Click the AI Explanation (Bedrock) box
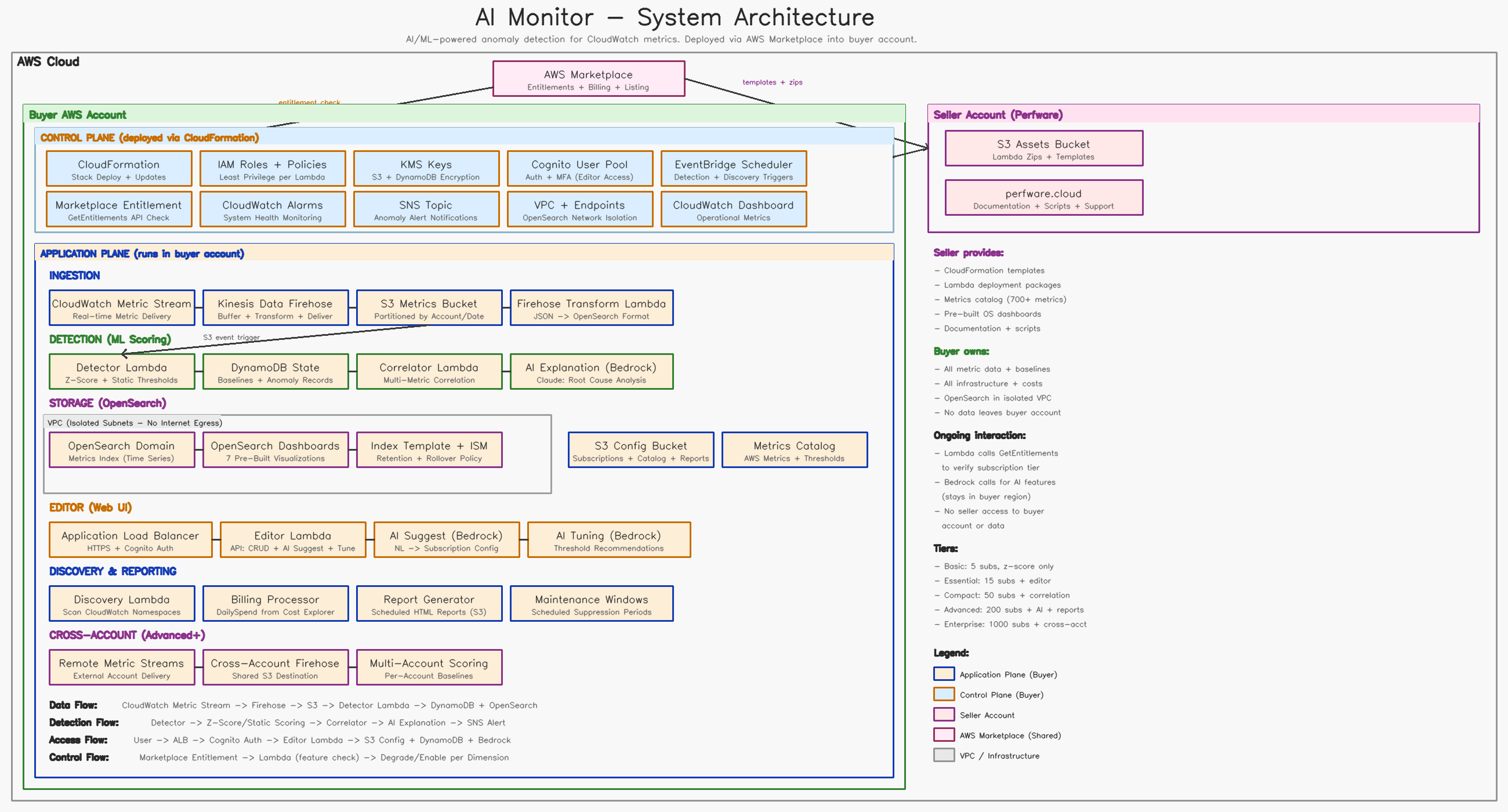This screenshot has height=812, width=1508. [591, 372]
